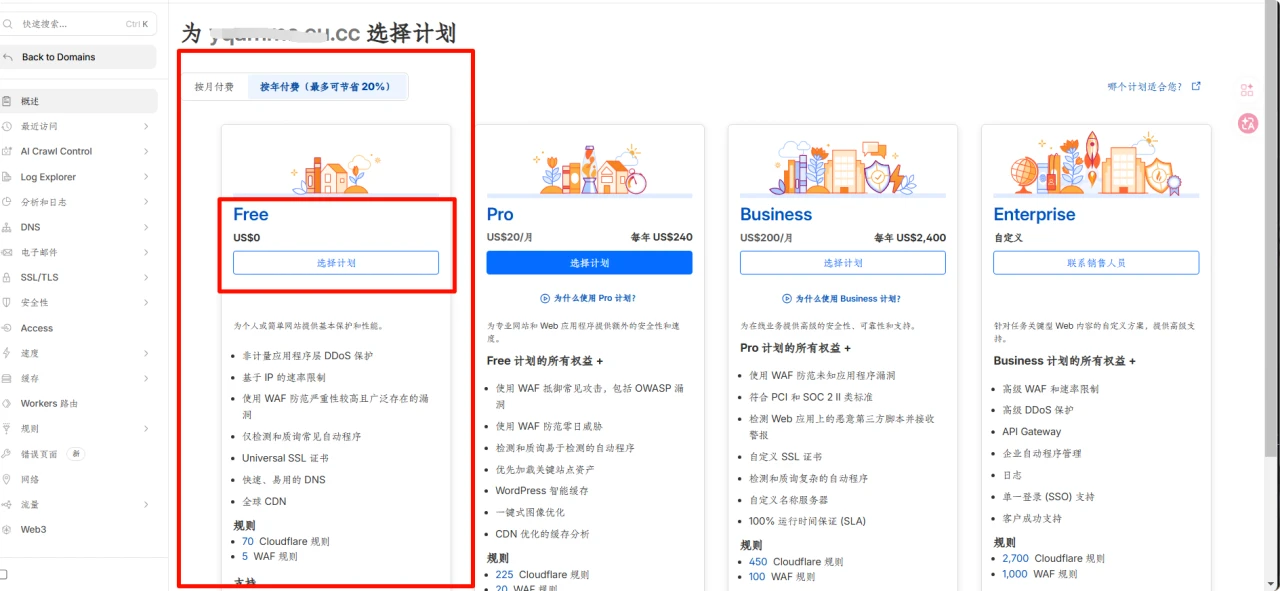Click the pink translate extension icon
The width and height of the screenshot is (1280, 591).
tap(1247, 123)
